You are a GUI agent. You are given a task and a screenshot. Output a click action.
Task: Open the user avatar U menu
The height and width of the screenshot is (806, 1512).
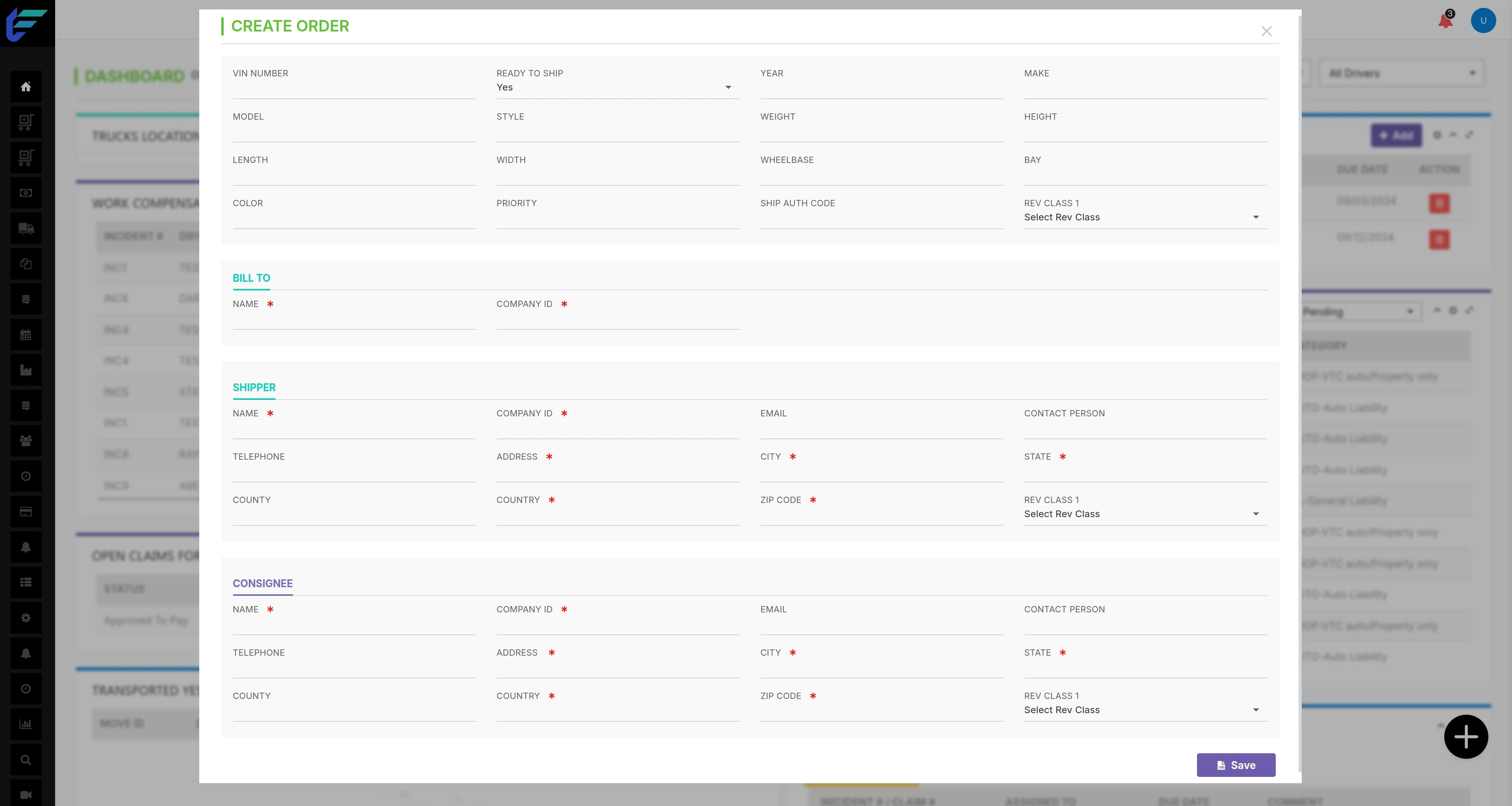(1483, 20)
